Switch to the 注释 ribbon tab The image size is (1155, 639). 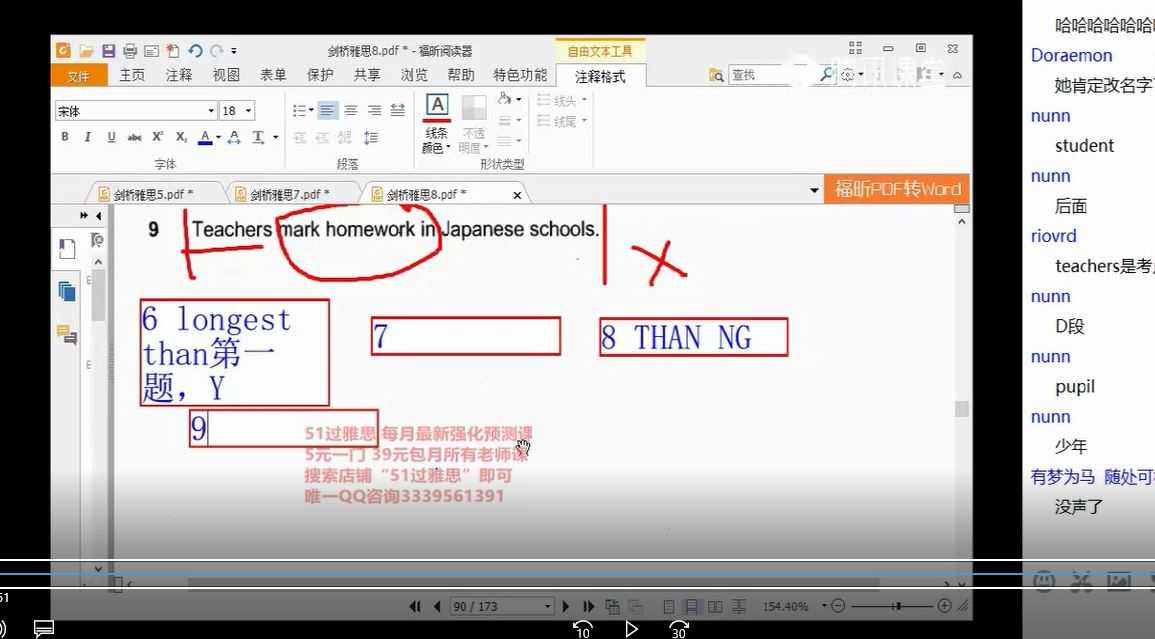pyautogui.click(x=179, y=75)
